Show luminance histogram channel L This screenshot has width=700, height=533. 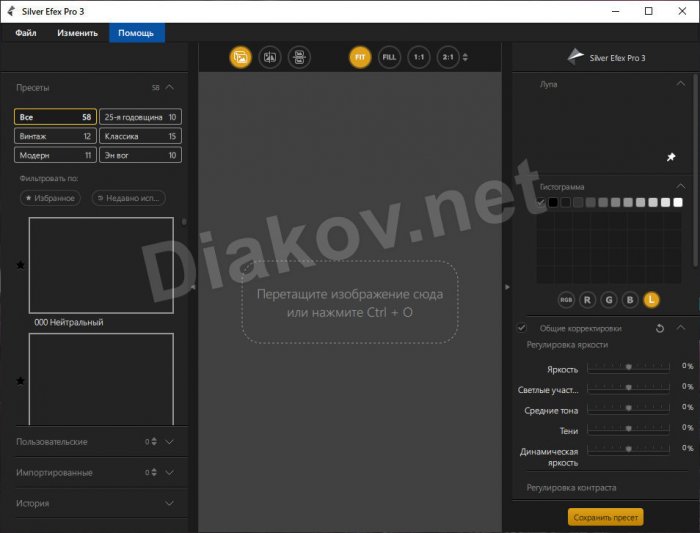pos(651,300)
